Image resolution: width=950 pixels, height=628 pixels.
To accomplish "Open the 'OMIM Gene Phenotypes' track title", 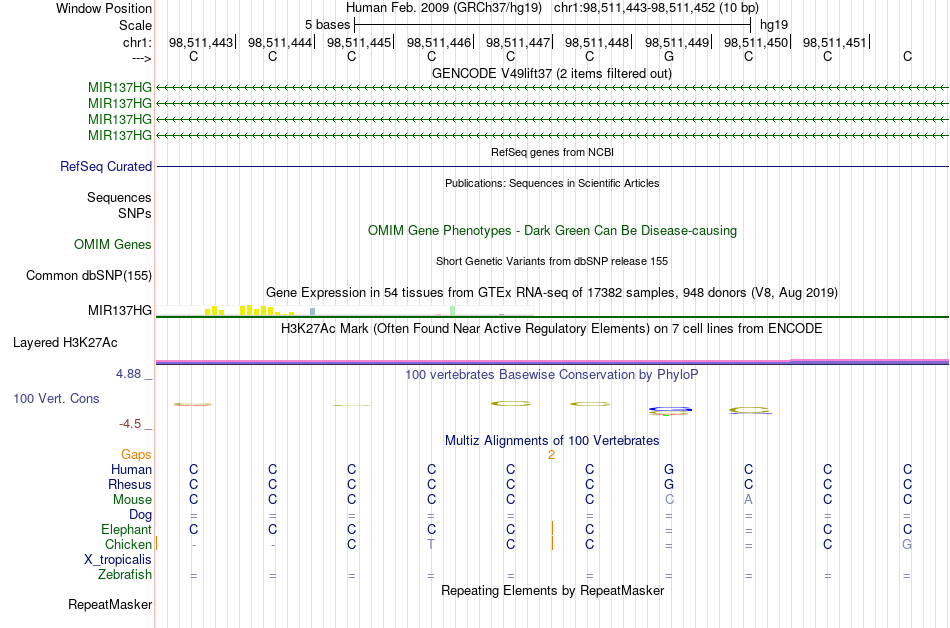I will (x=552, y=231).
